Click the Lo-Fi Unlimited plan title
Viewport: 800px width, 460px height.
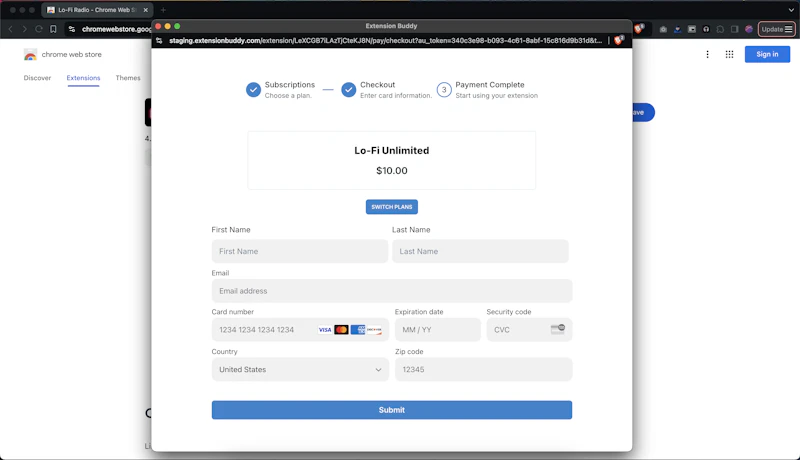[x=392, y=150]
